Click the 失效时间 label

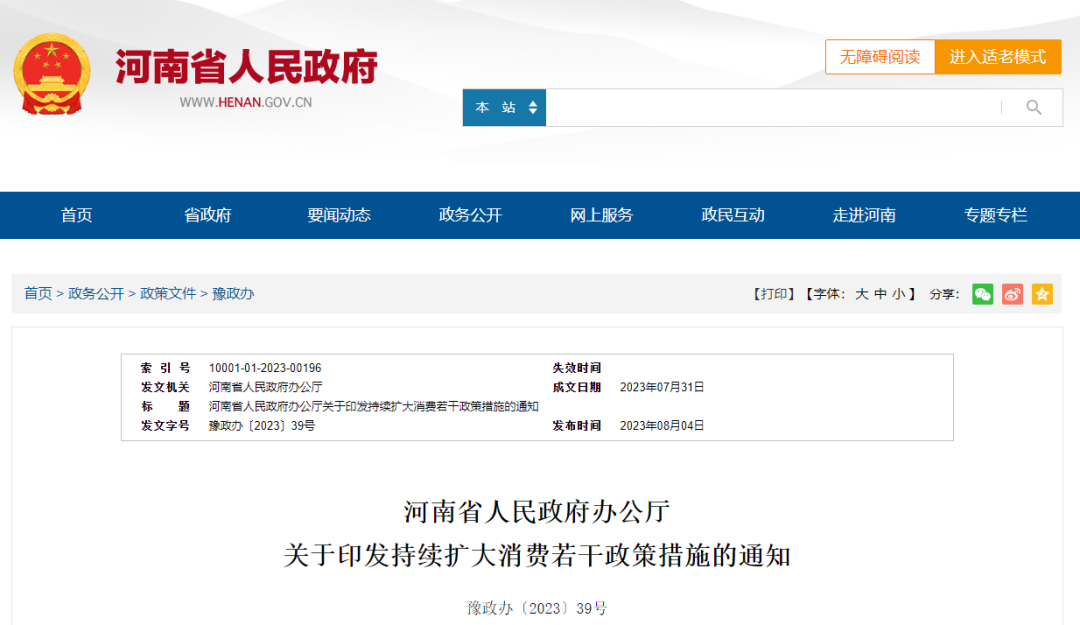[577, 368]
